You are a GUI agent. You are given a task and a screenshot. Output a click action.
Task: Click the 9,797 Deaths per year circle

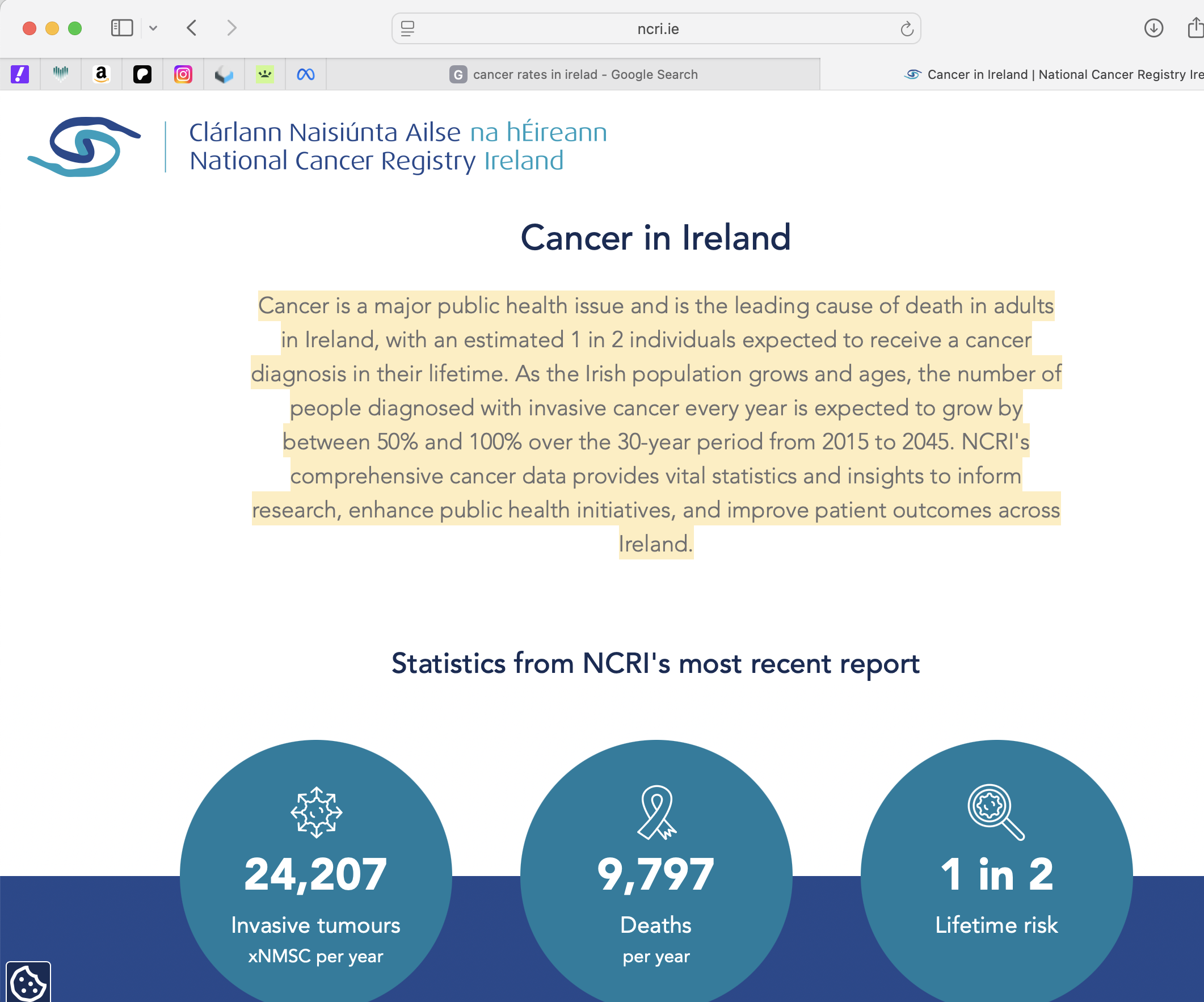click(656, 874)
